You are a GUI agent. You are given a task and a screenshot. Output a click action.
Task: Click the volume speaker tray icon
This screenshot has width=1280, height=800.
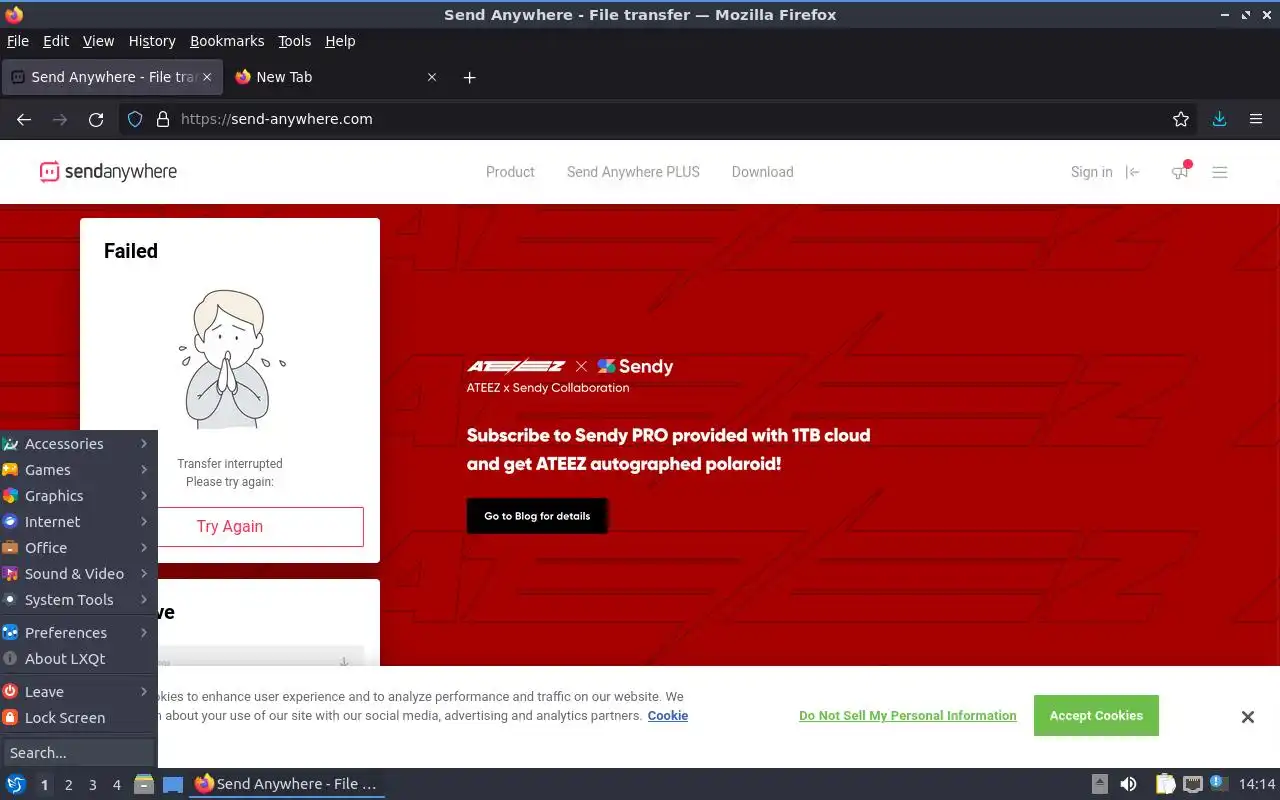click(x=1128, y=784)
